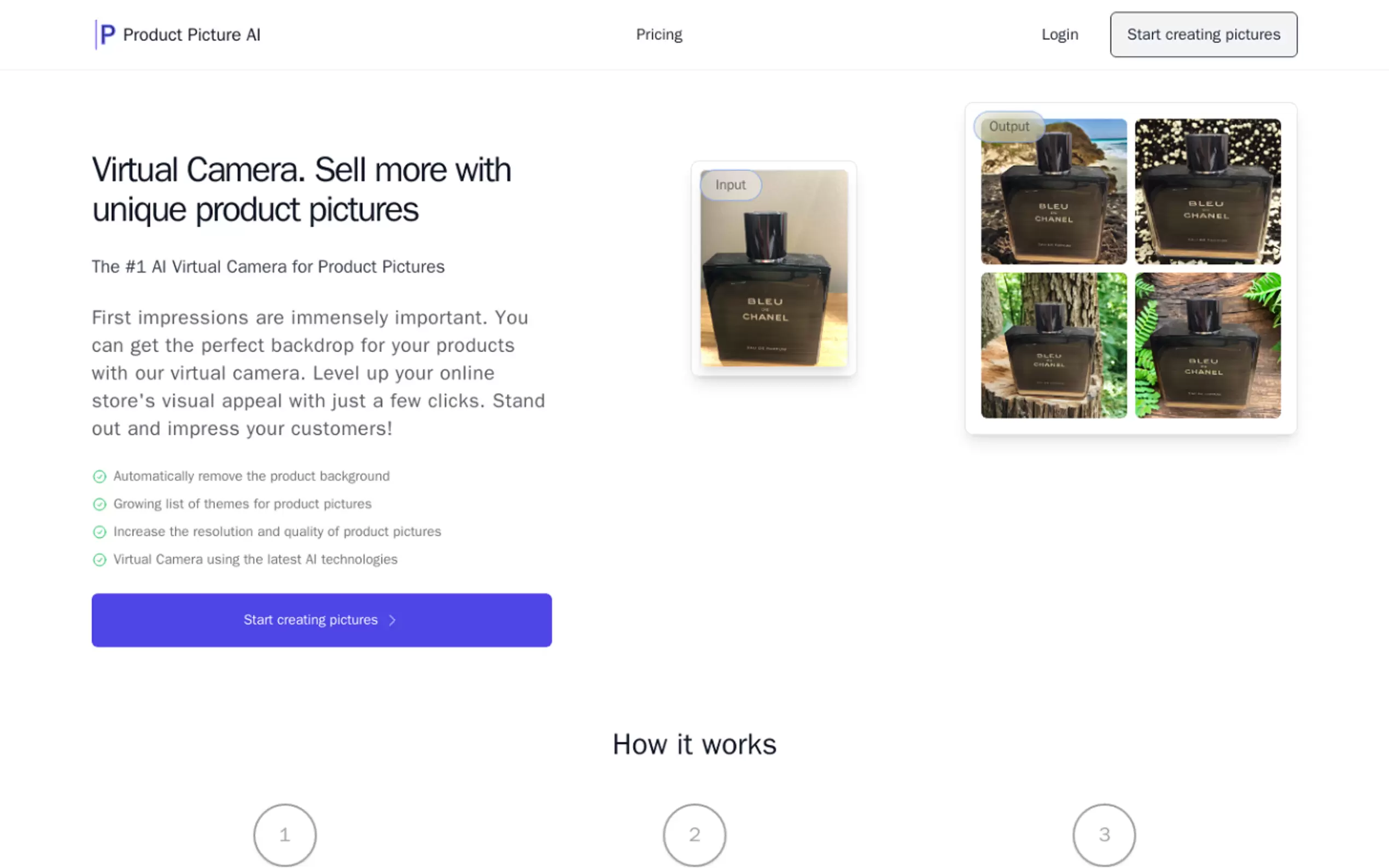Viewport: 1389px width, 868px height.
Task: Select the tree stump output image
Action: [x=1053, y=345]
